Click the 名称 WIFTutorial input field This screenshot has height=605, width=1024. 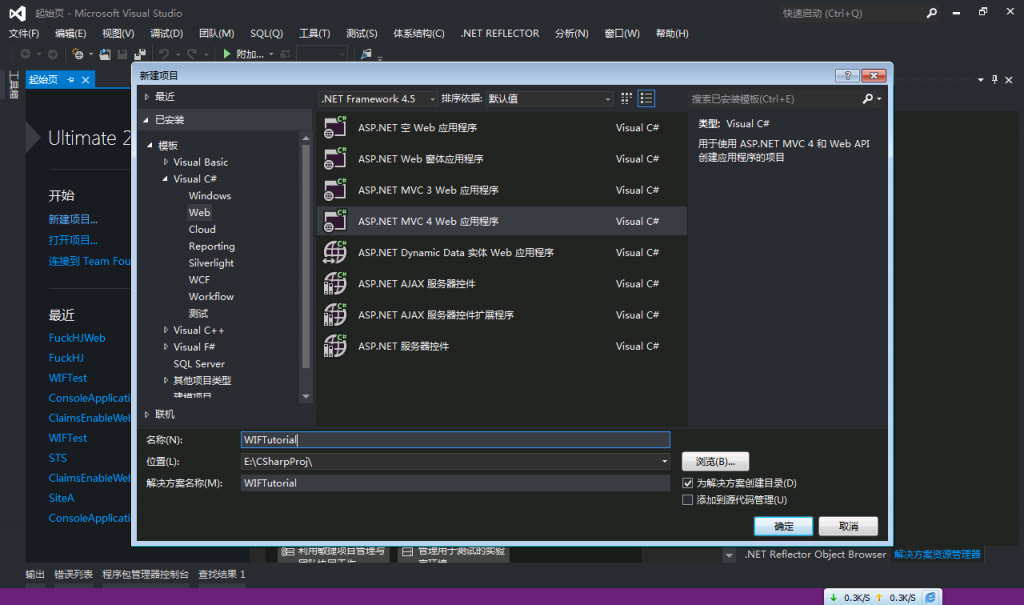(x=455, y=440)
